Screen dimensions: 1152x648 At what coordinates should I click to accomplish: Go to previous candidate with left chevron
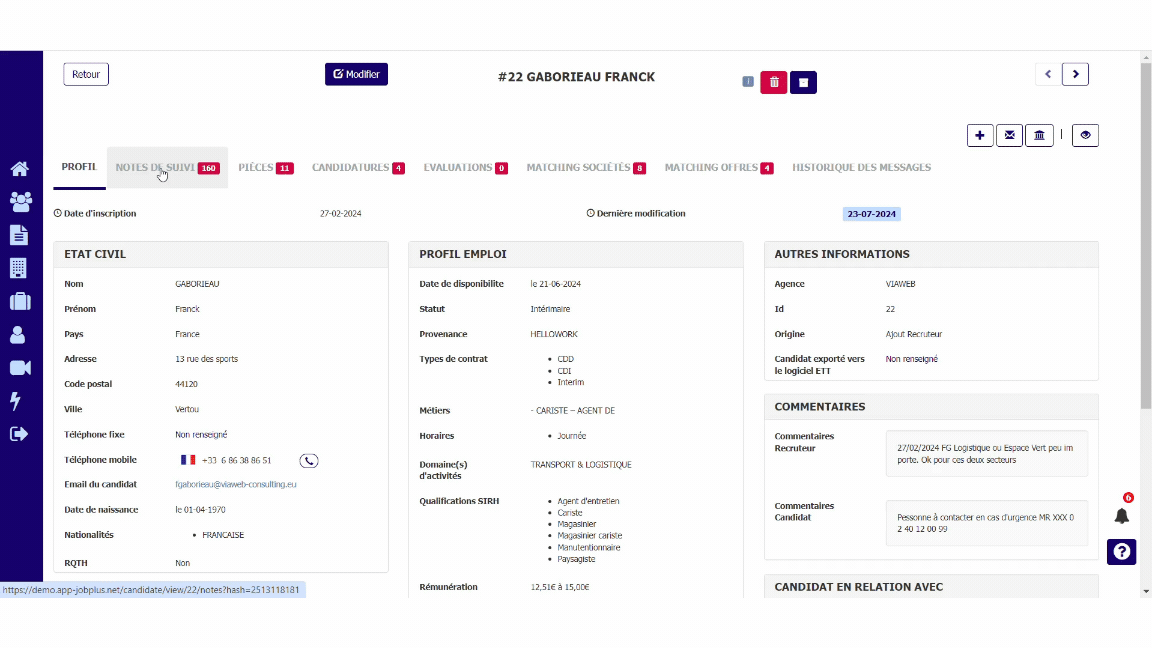tap(1048, 74)
